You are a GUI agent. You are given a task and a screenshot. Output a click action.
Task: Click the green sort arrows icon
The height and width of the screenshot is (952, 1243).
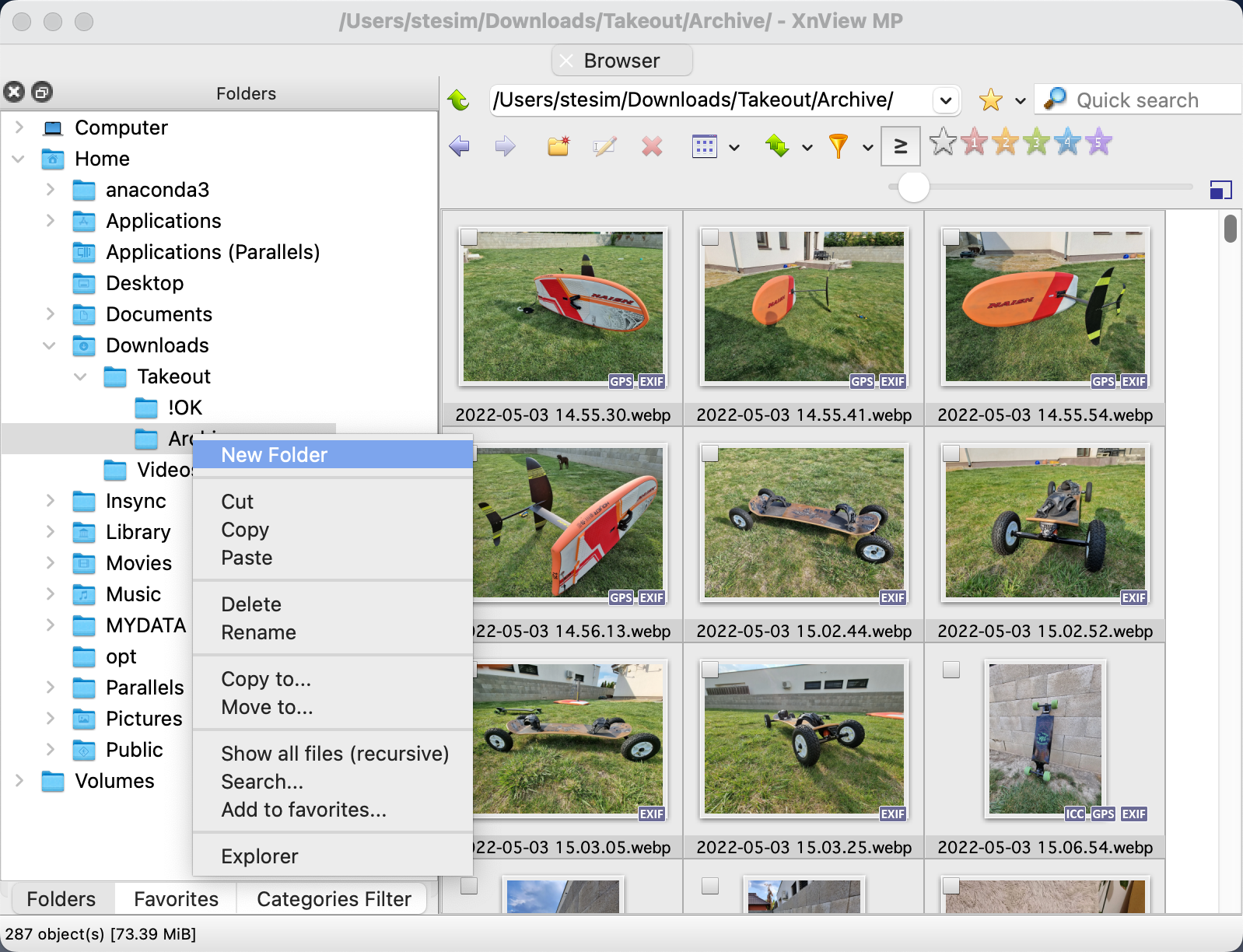tap(777, 146)
